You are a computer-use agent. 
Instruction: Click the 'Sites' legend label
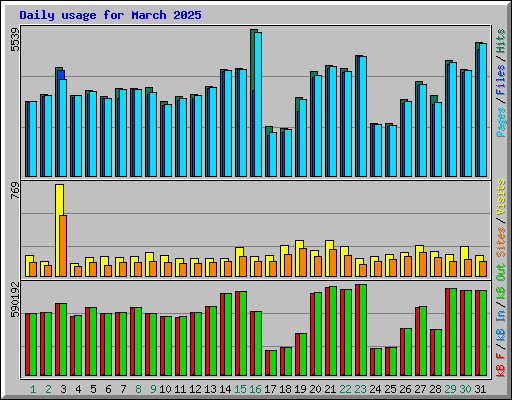coord(500,242)
